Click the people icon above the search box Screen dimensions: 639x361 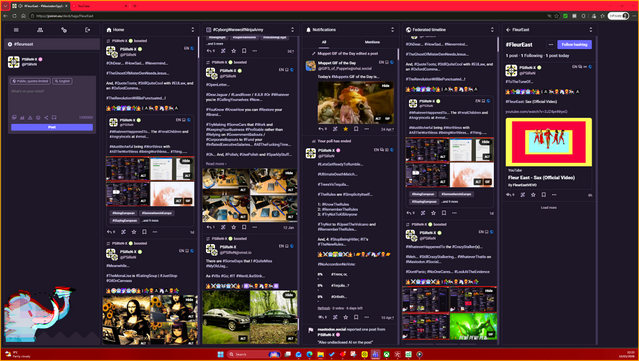click(40, 30)
